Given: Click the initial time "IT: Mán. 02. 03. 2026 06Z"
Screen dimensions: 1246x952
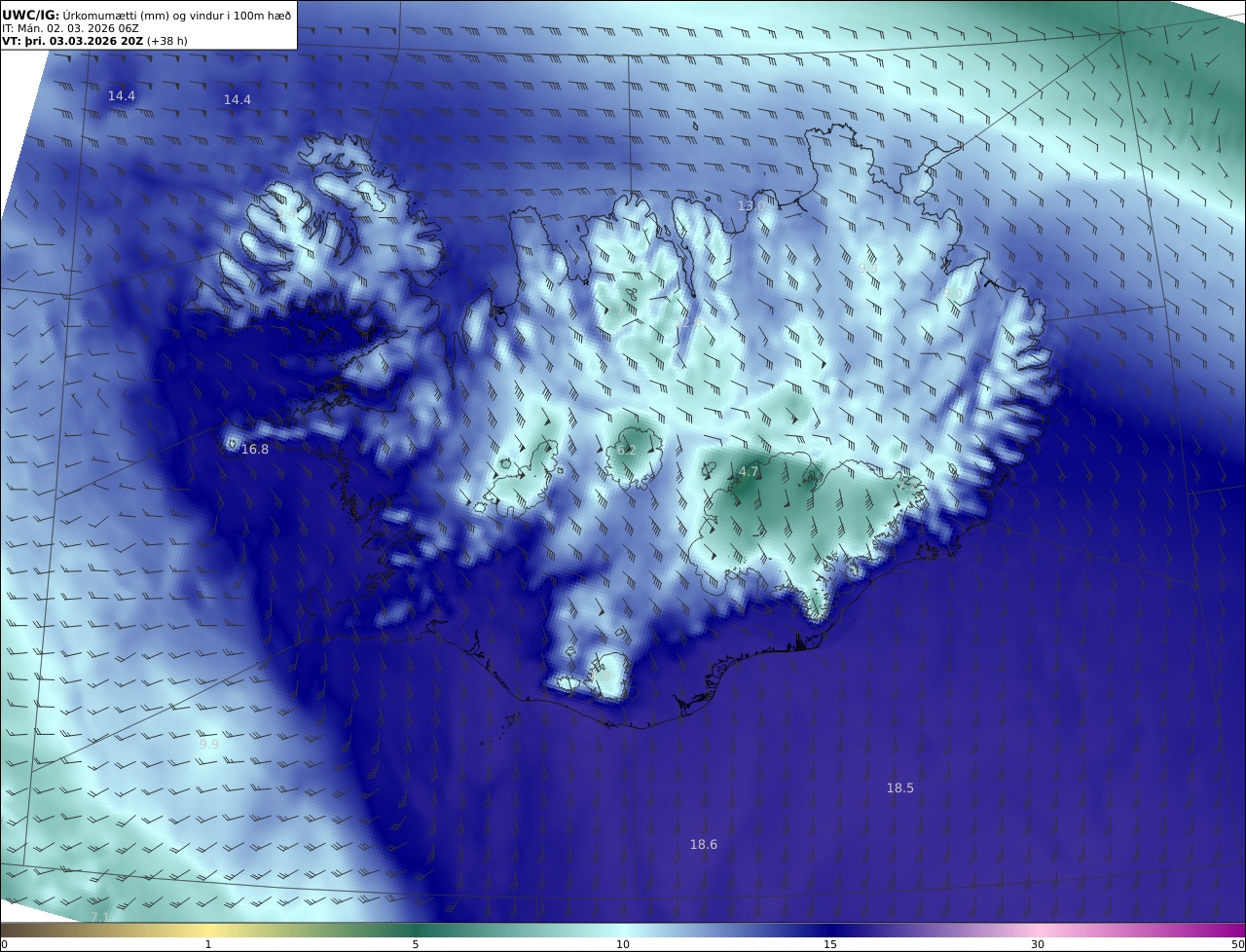Looking at the screenshot, I should [x=71, y=29].
